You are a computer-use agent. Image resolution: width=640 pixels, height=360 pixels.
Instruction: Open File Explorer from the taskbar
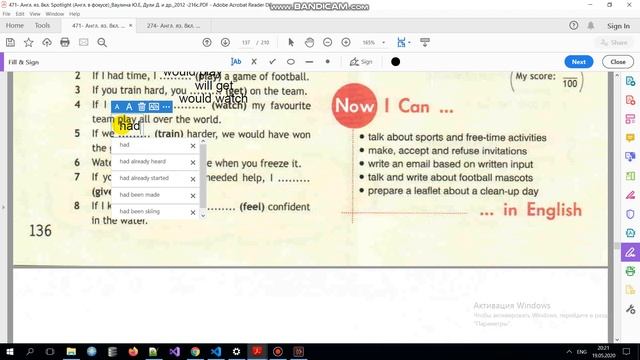coord(71,351)
